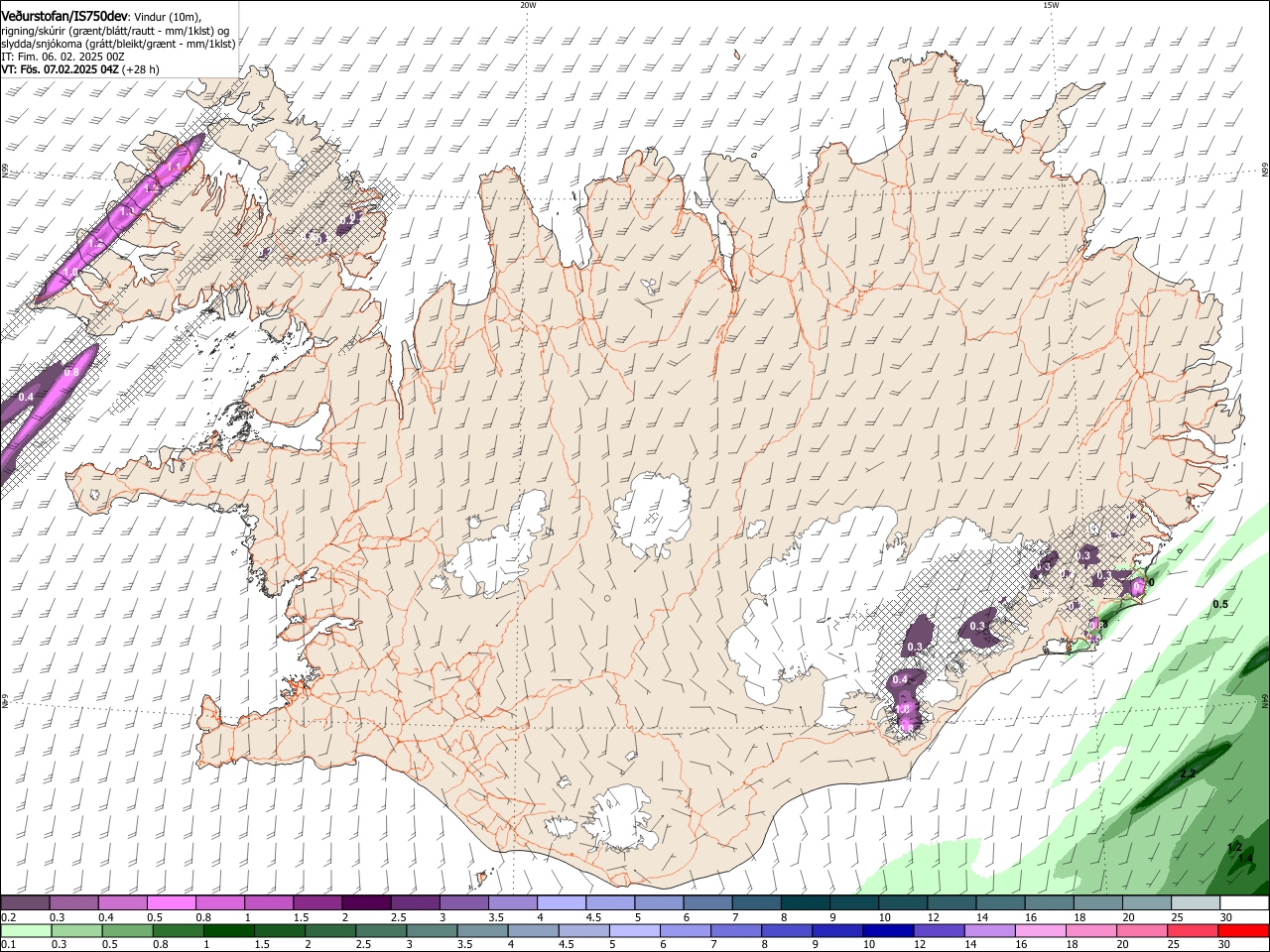Screen dimensions: 1270x952
Task: Click the 0.5 value over the eastern sea
Action: pos(1220,604)
